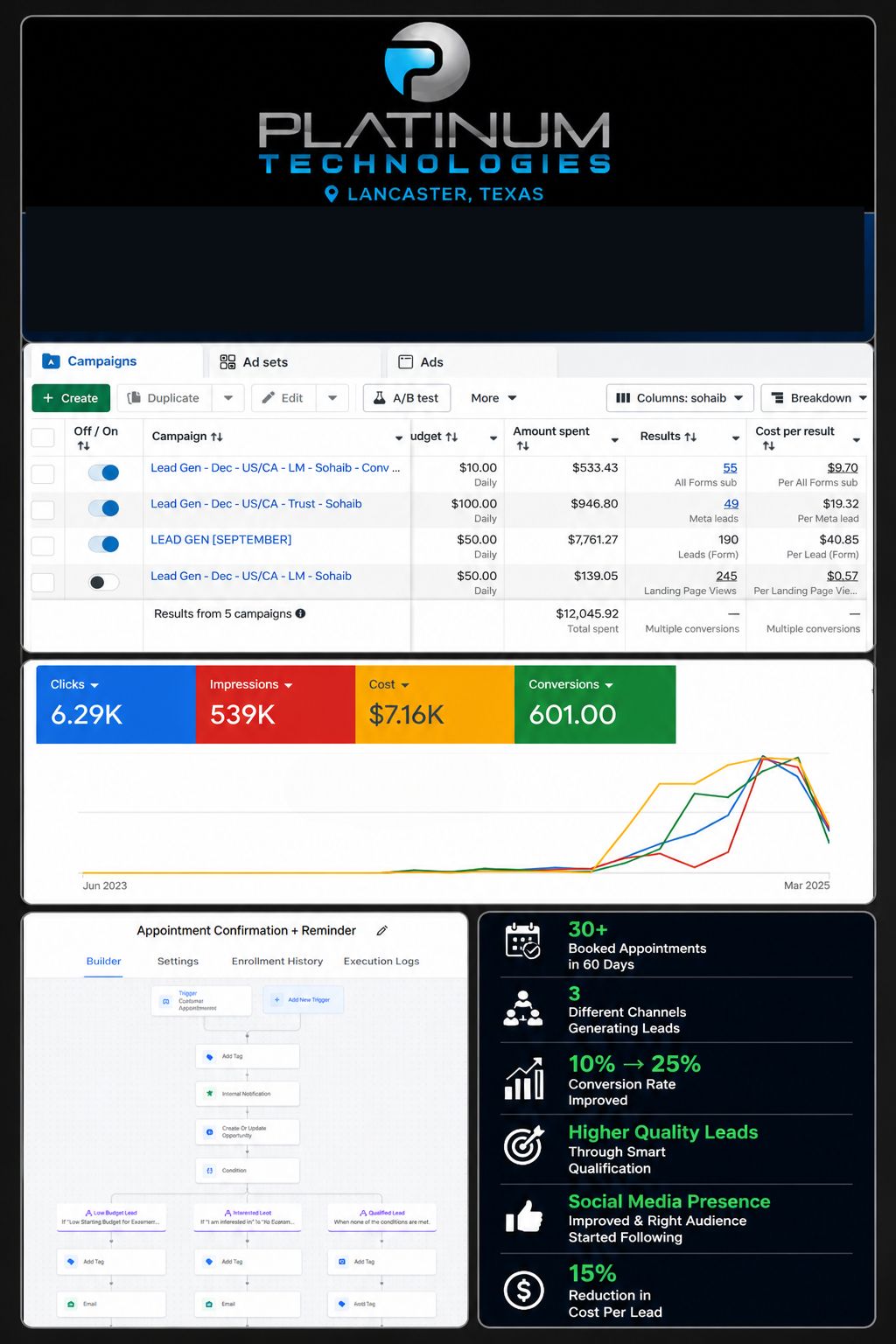Open Email step under Interested Lead
This screenshot has height=1344, width=896.
[x=248, y=1304]
